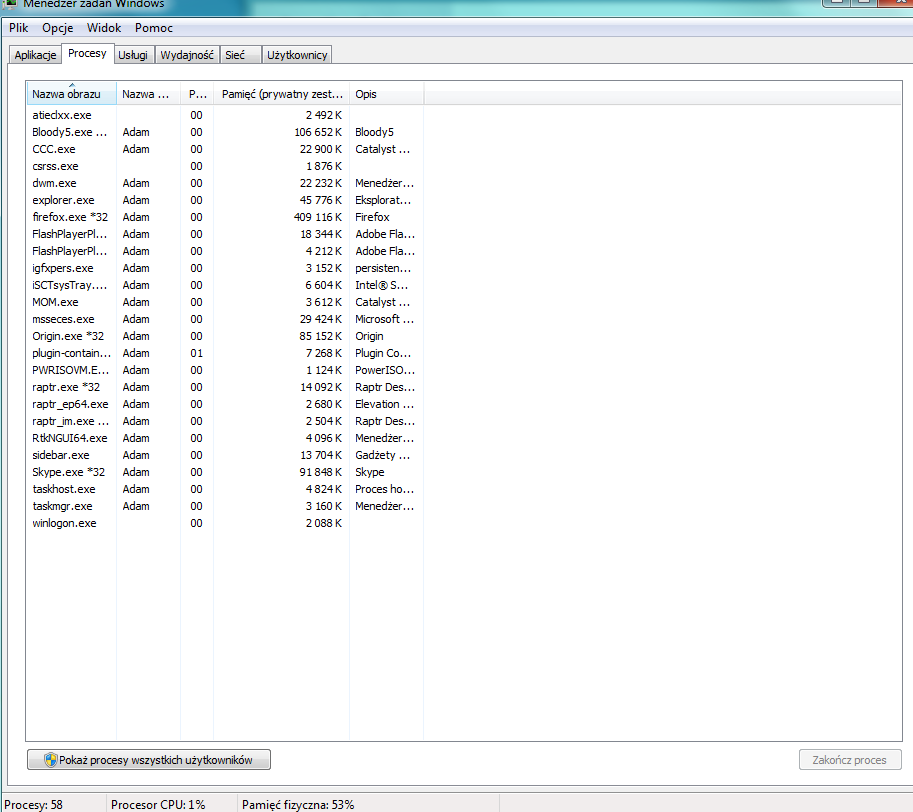Image resolution: width=913 pixels, height=812 pixels.
Task: Click the Bloody5 description cell
Action: pyautogui.click(x=374, y=132)
